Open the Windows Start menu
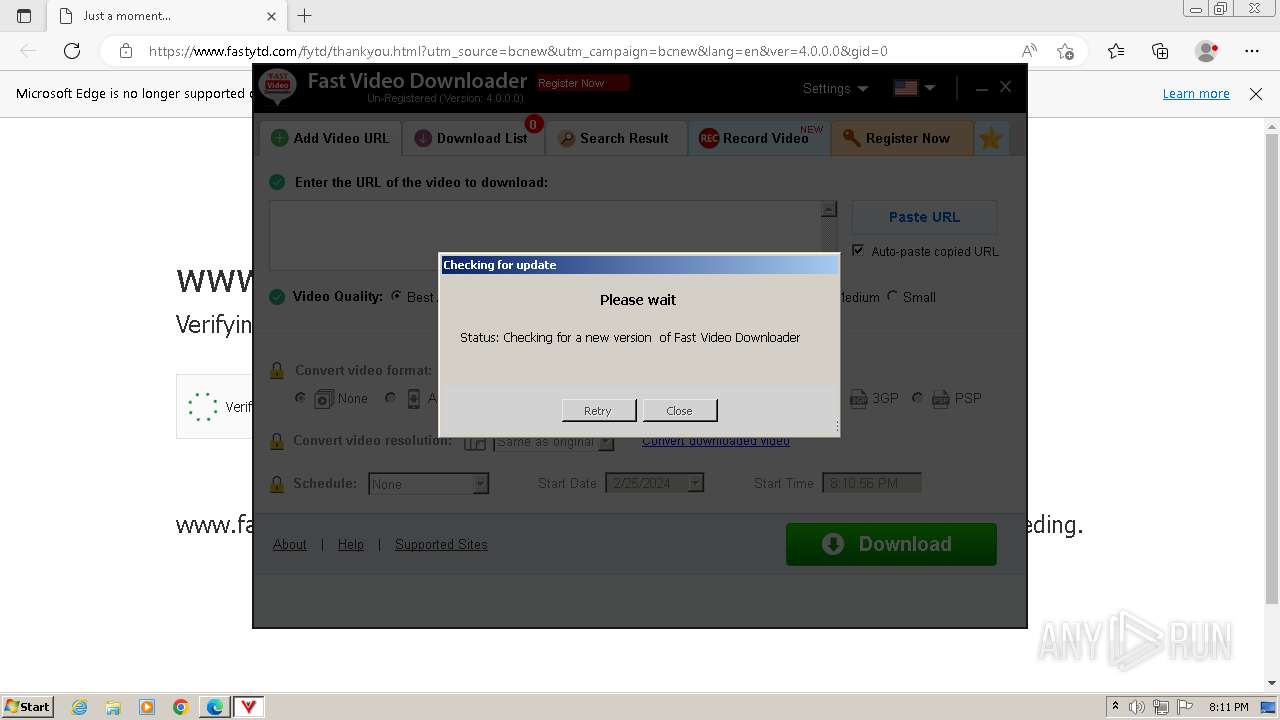Image resolution: width=1280 pixels, height=720 pixels. 27,706
